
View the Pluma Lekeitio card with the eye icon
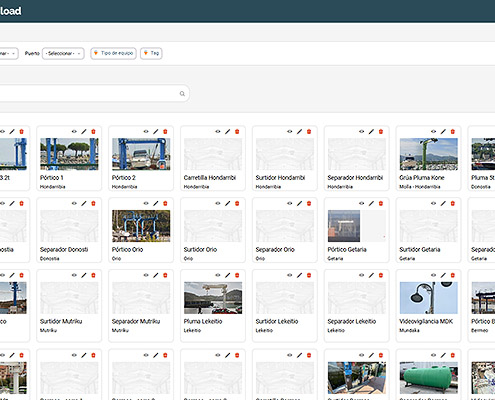point(218,275)
